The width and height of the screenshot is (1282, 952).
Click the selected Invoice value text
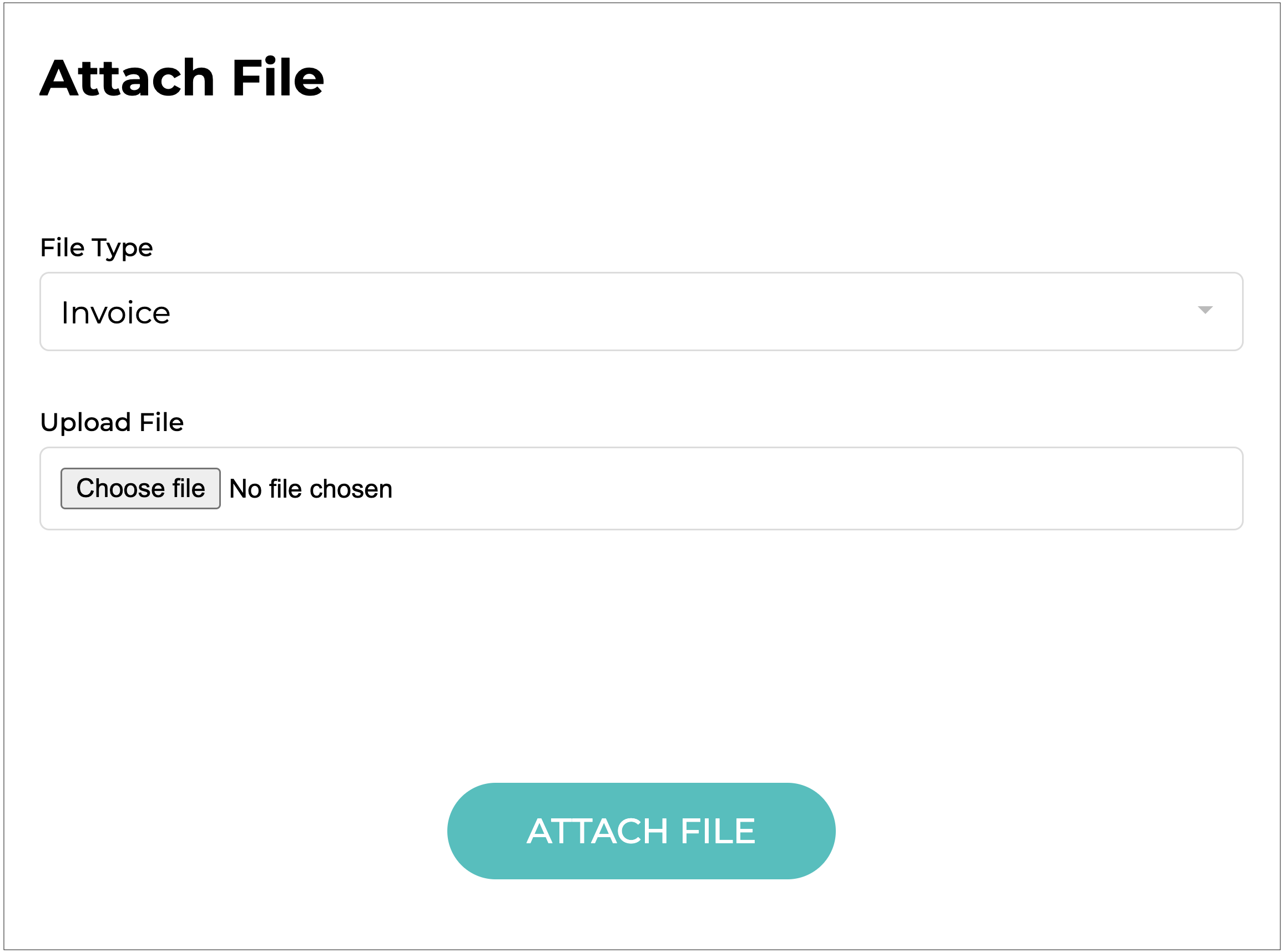point(116,313)
